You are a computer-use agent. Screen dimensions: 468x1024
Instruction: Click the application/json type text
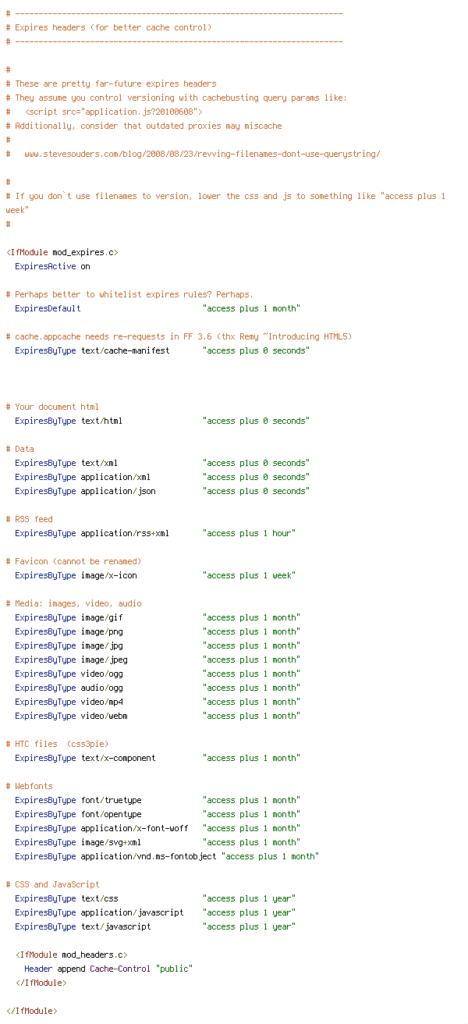(118, 491)
